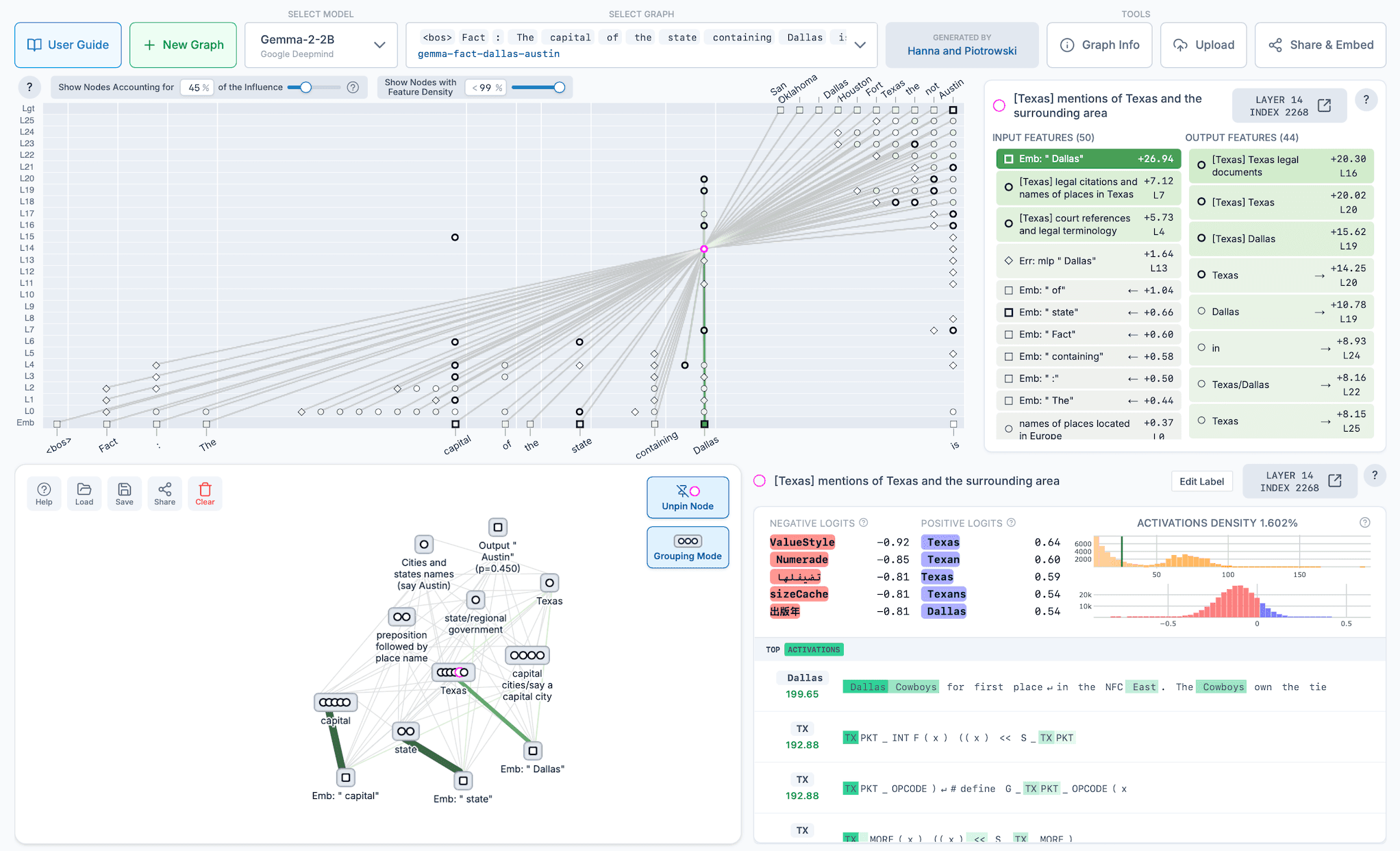Screen dimensions: 1400x851
Task: Open Layer 14 Index 2268 external link at top
Action: click(1323, 106)
